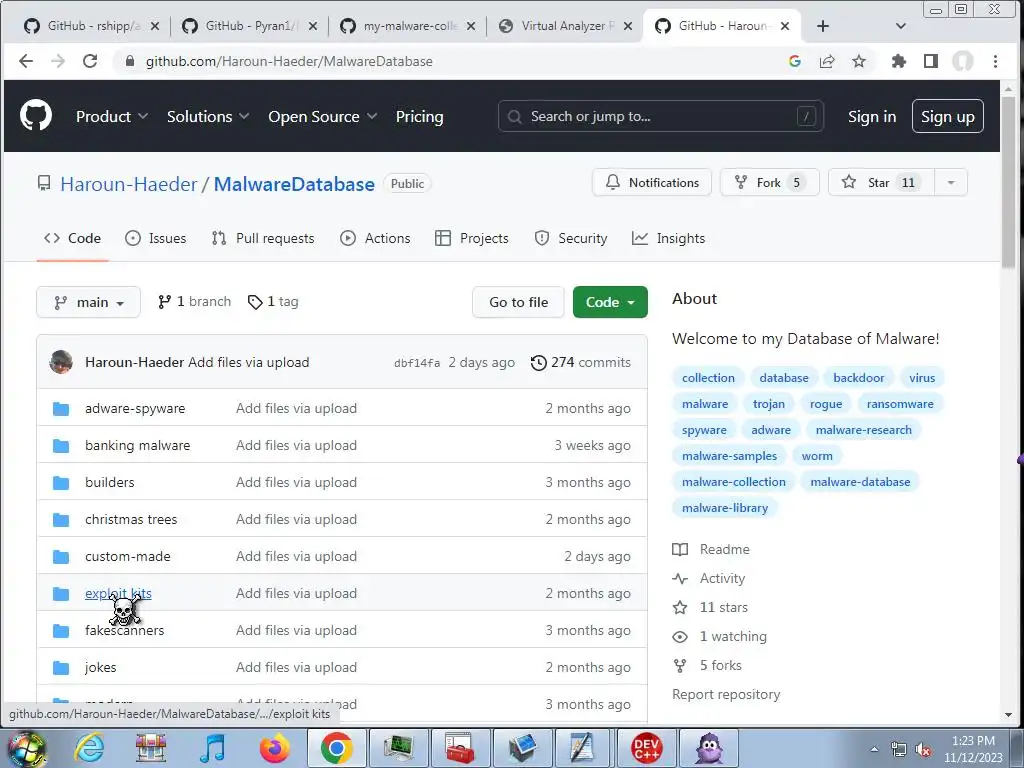
Task: View the 274 commits history
Action: (x=581, y=362)
